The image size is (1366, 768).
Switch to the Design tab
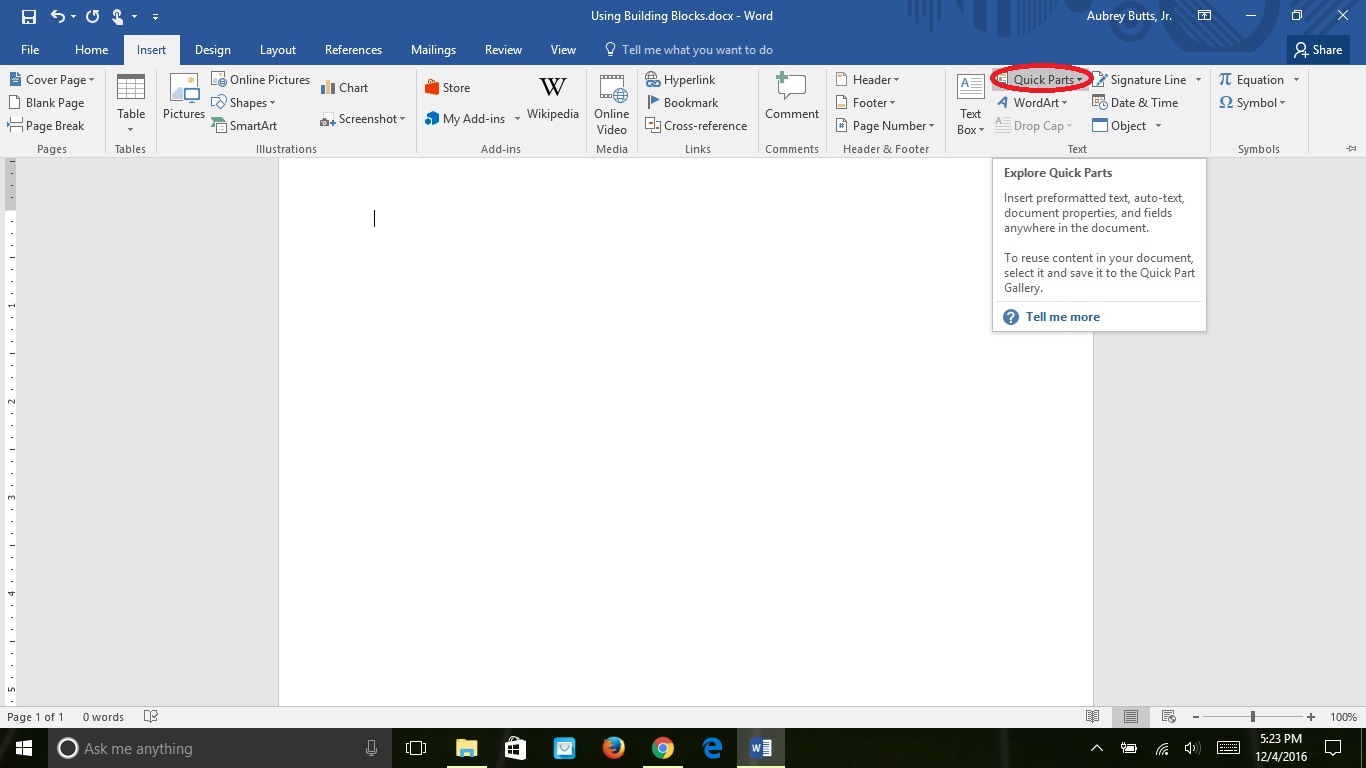pos(213,50)
